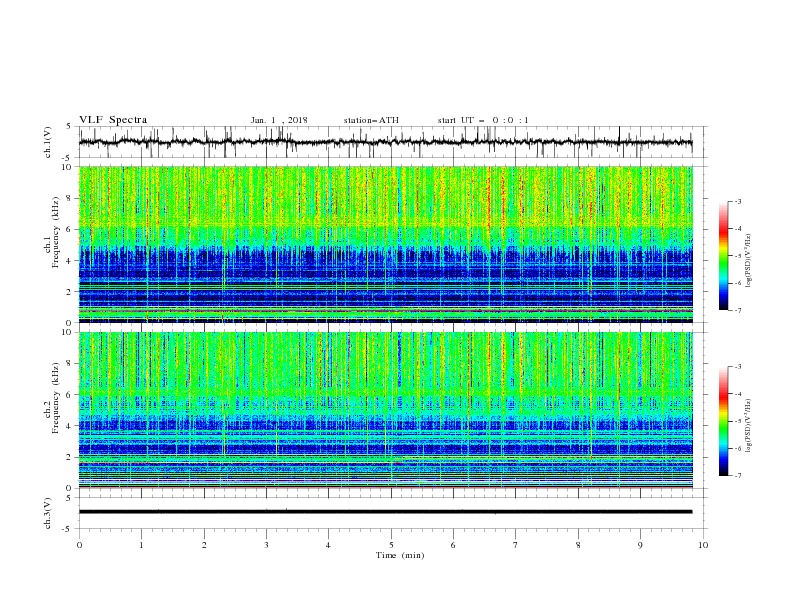Click time axis tick label "3"
Image resolution: width=792 pixels, height=612 pixels.
pyautogui.click(x=266, y=545)
